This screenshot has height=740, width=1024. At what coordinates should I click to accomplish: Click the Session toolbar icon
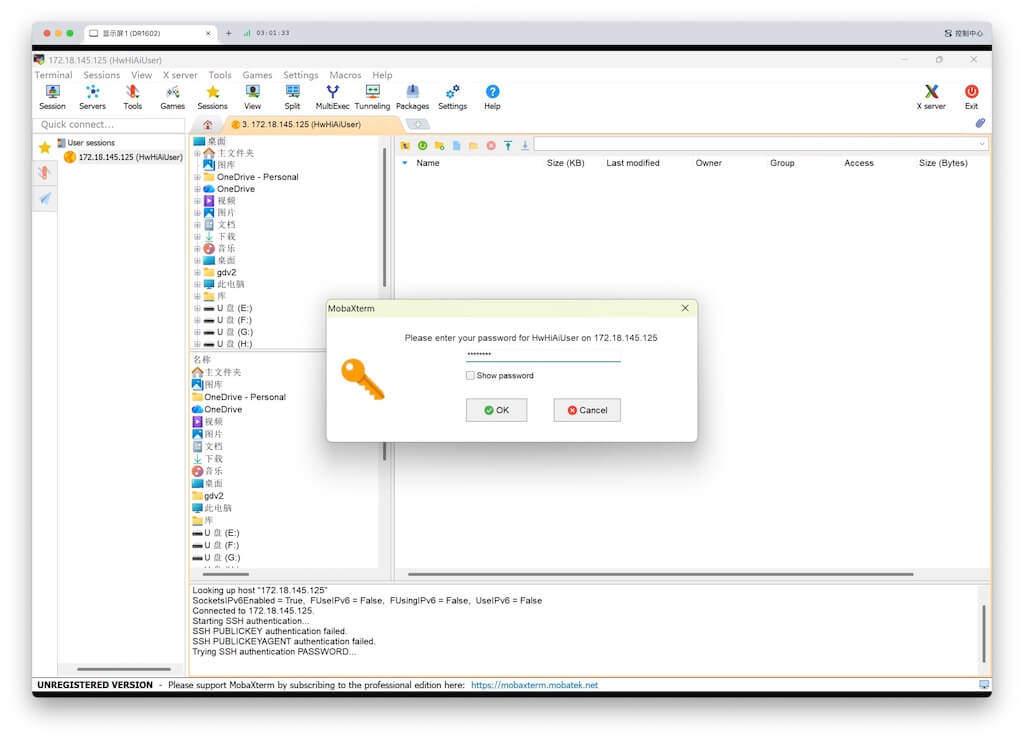(x=52, y=96)
